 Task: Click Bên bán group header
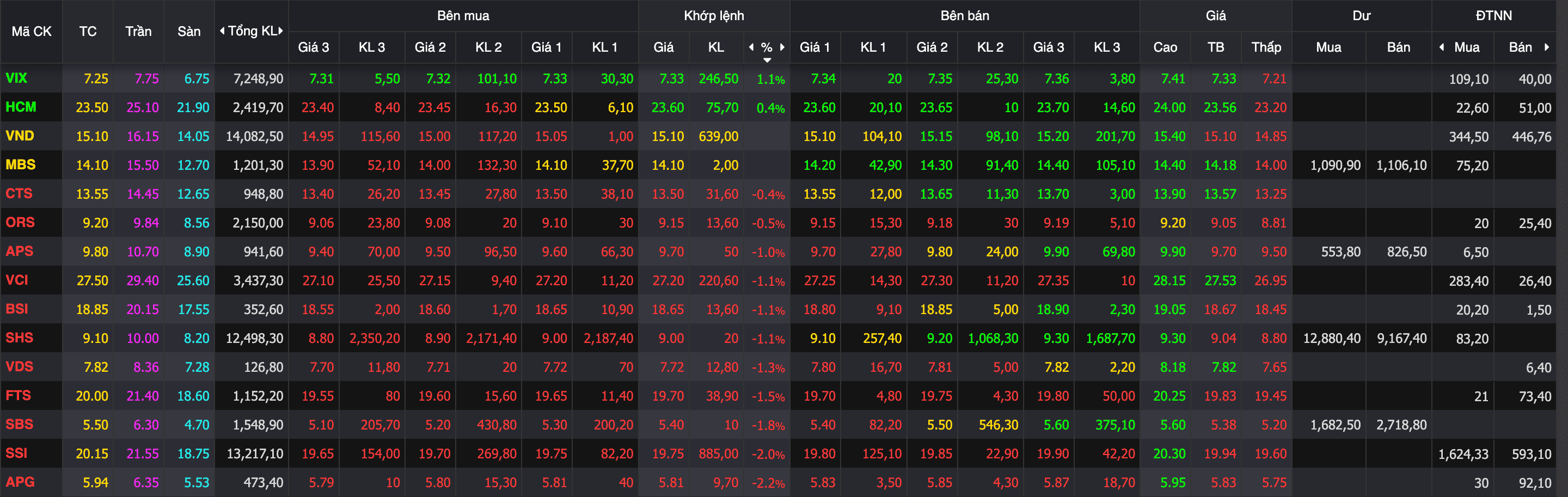coord(964,15)
